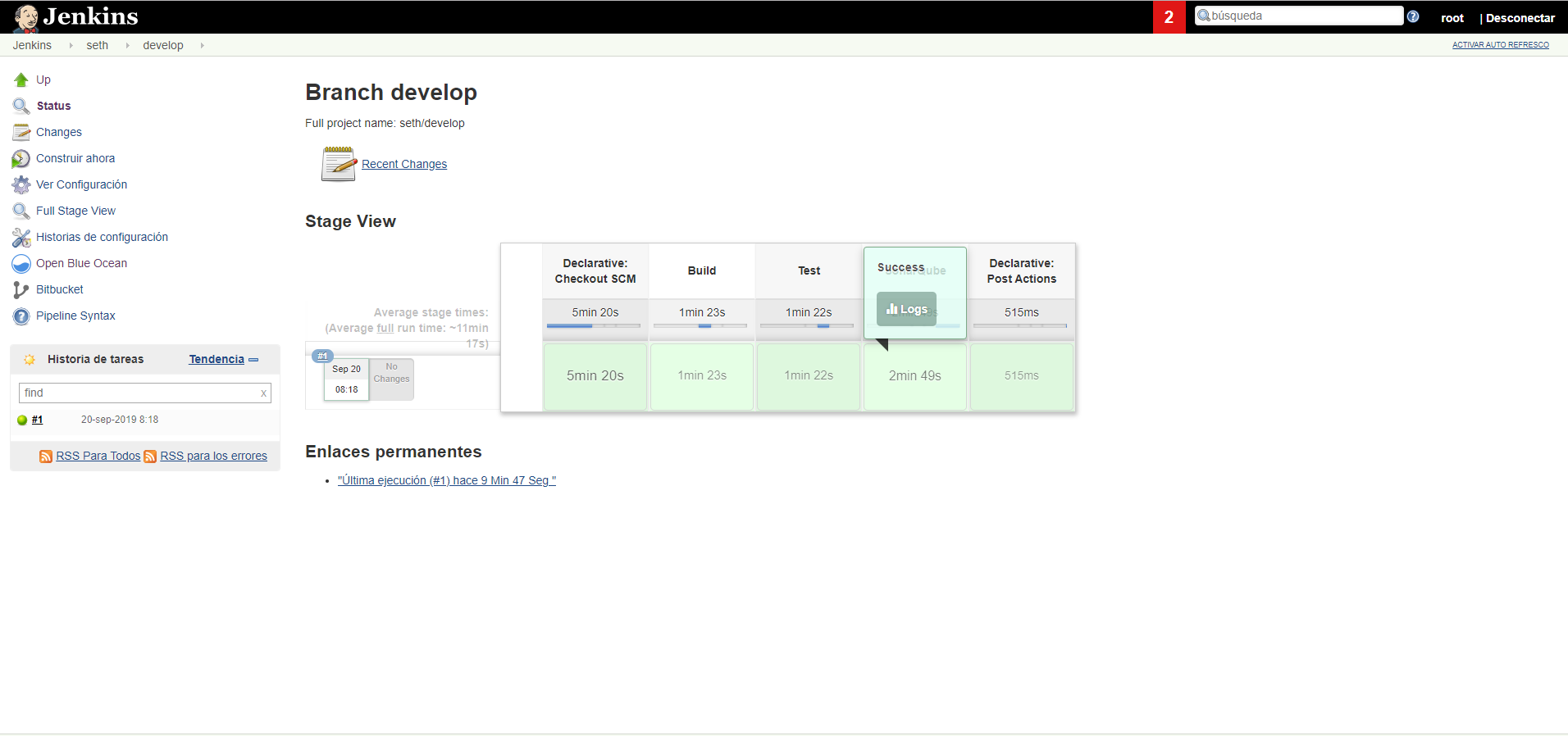This screenshot has width=1568, height=736.
Task: Click the Bitbucket branch icon
Action: coord(21,289)
